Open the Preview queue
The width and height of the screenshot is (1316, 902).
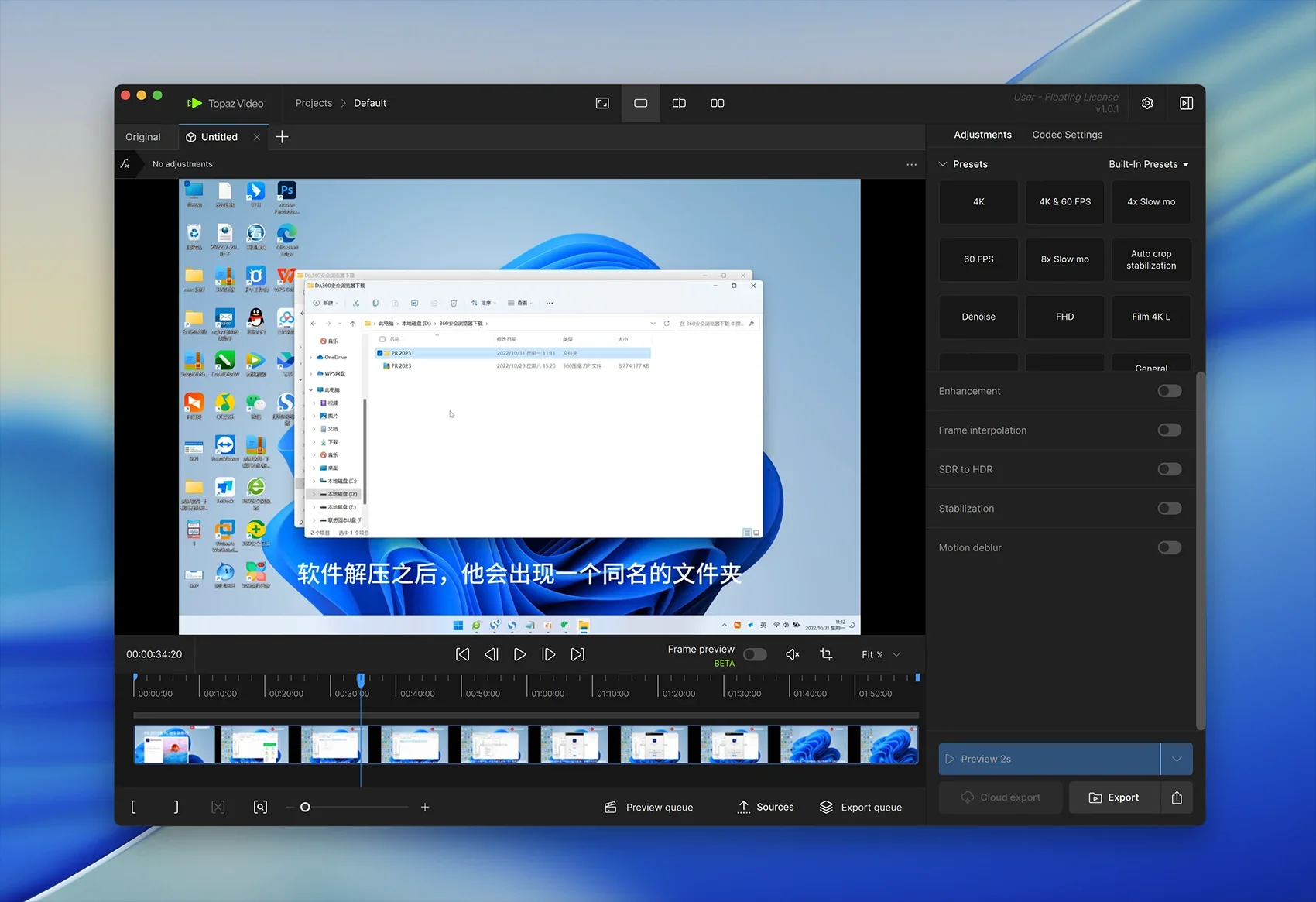(x=649, y=807)
